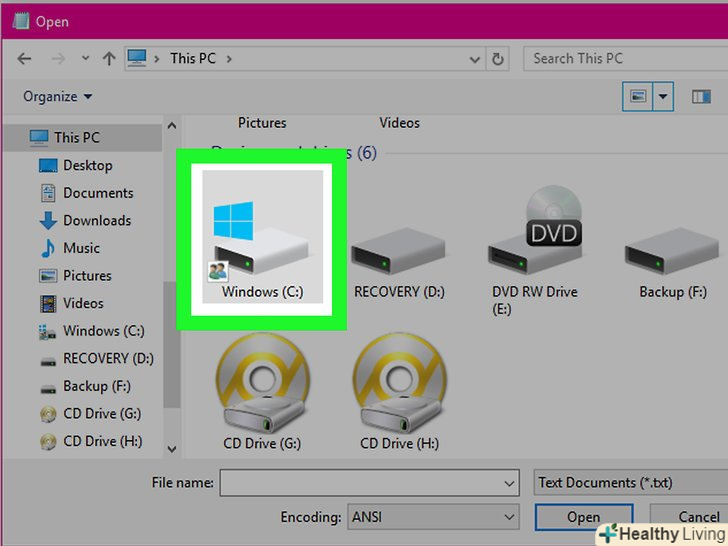
Task: Select This PC in navigation pane
Action: (x=83, y=137)
